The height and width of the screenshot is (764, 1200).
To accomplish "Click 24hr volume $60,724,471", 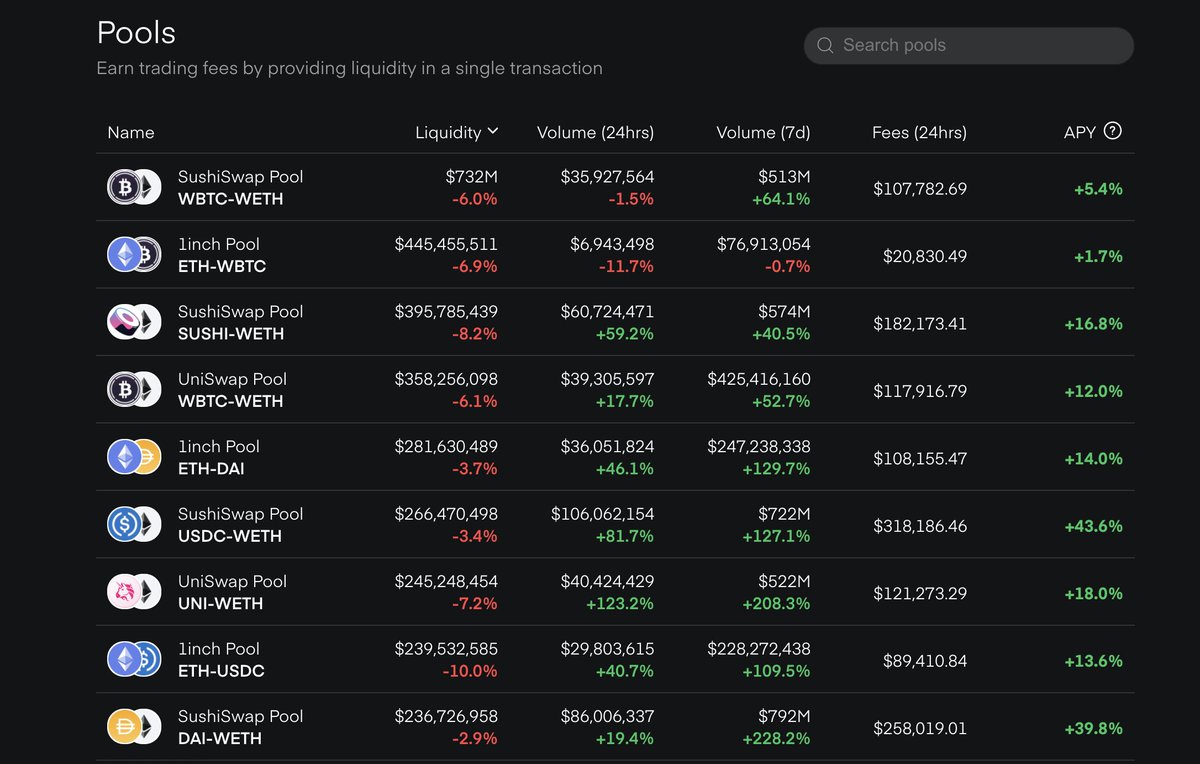I will (607, 312).
